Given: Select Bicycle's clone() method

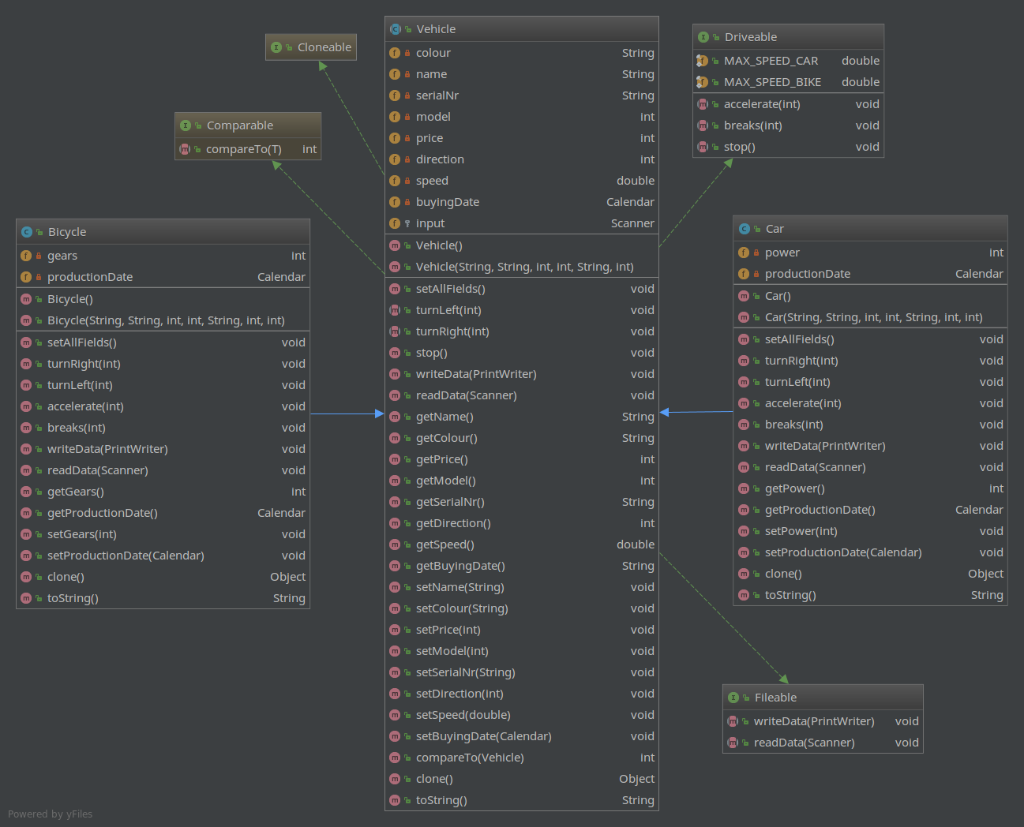Looking at the screenshot, I should tap(163, 577).
